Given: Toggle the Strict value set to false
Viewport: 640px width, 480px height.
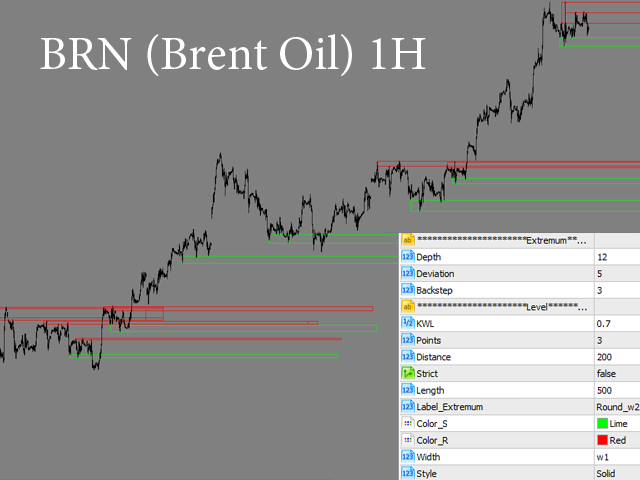Looking at the screenshot, I should (x=610, y=373).
